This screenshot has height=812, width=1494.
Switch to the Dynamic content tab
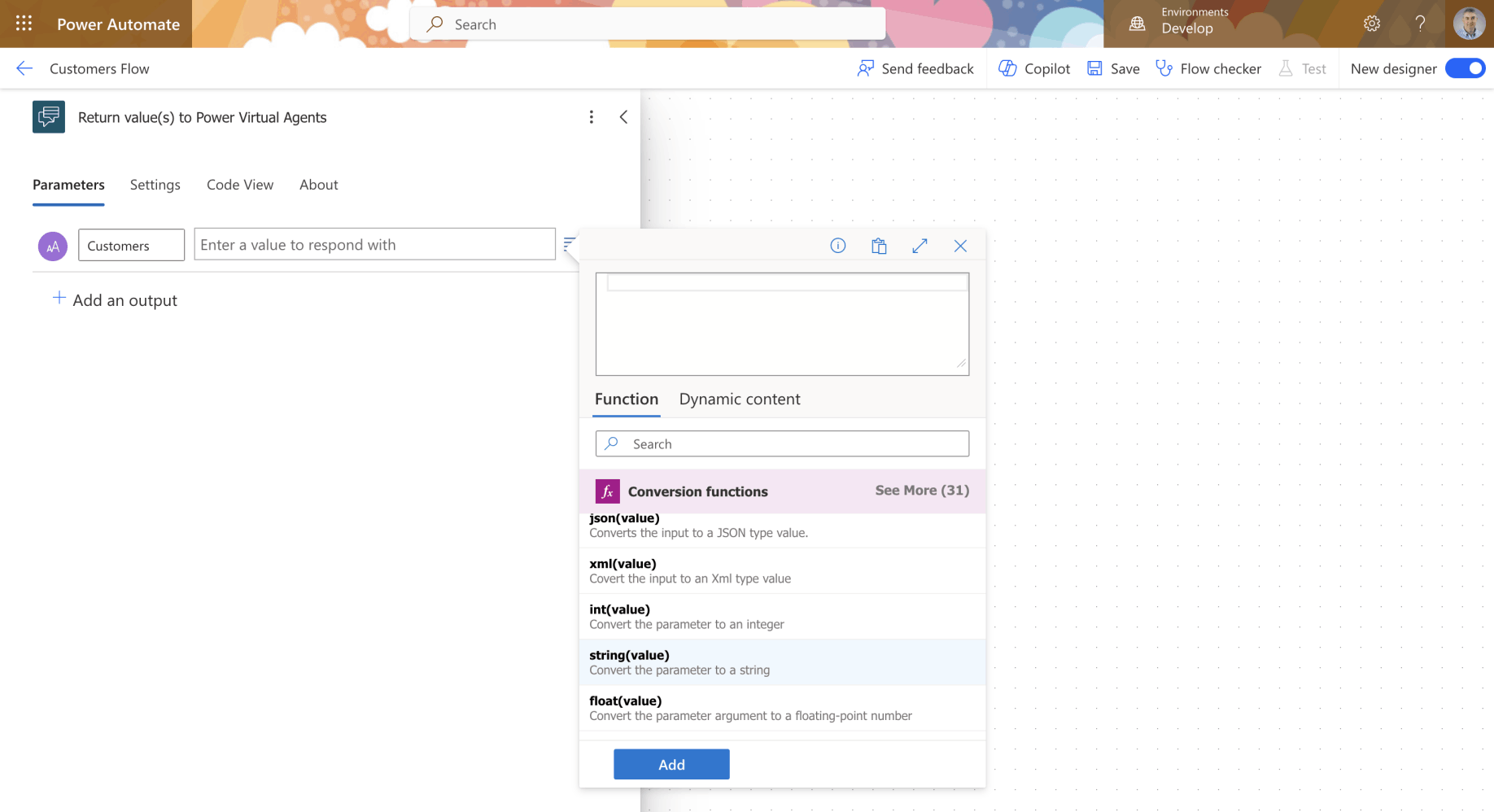tap(740, 399)
